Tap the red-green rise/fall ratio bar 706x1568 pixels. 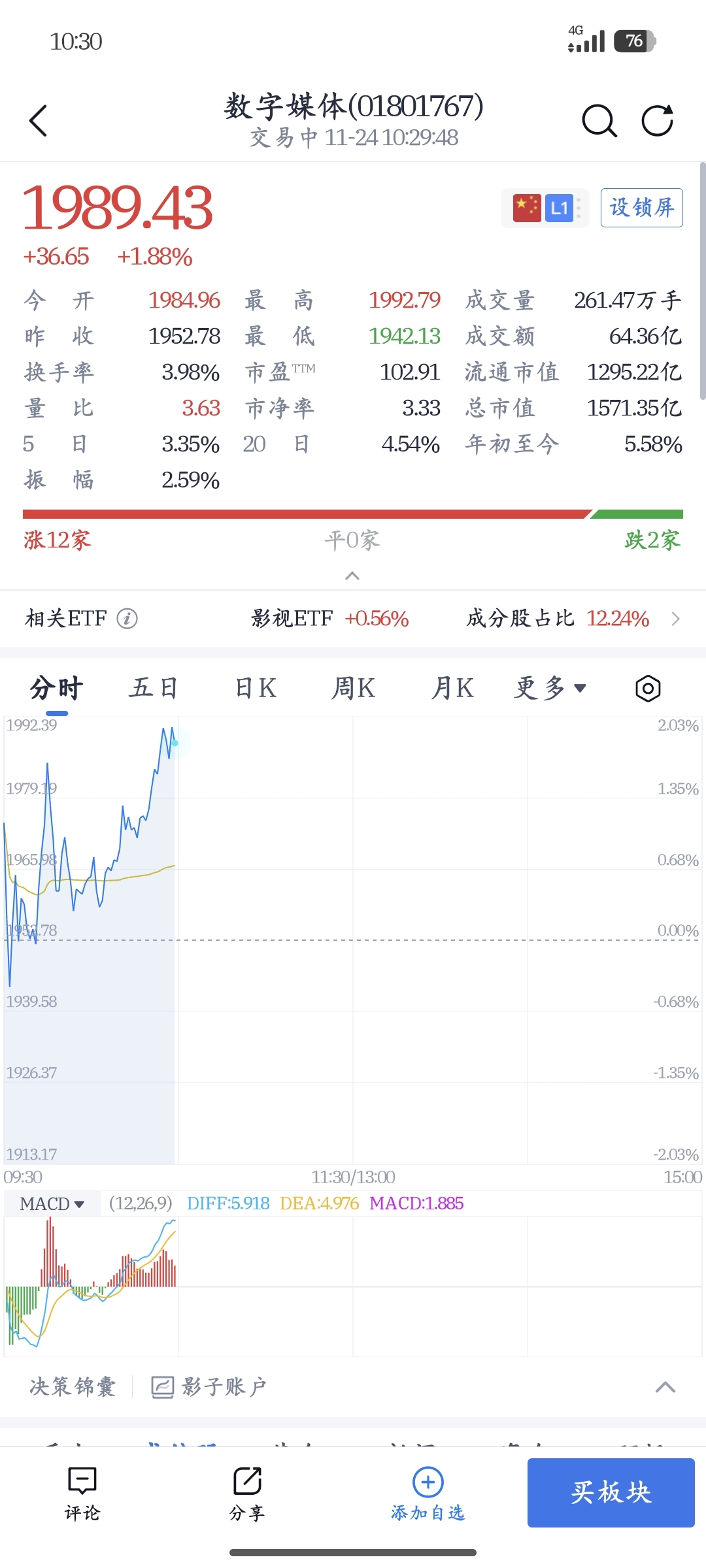point(353,514)
